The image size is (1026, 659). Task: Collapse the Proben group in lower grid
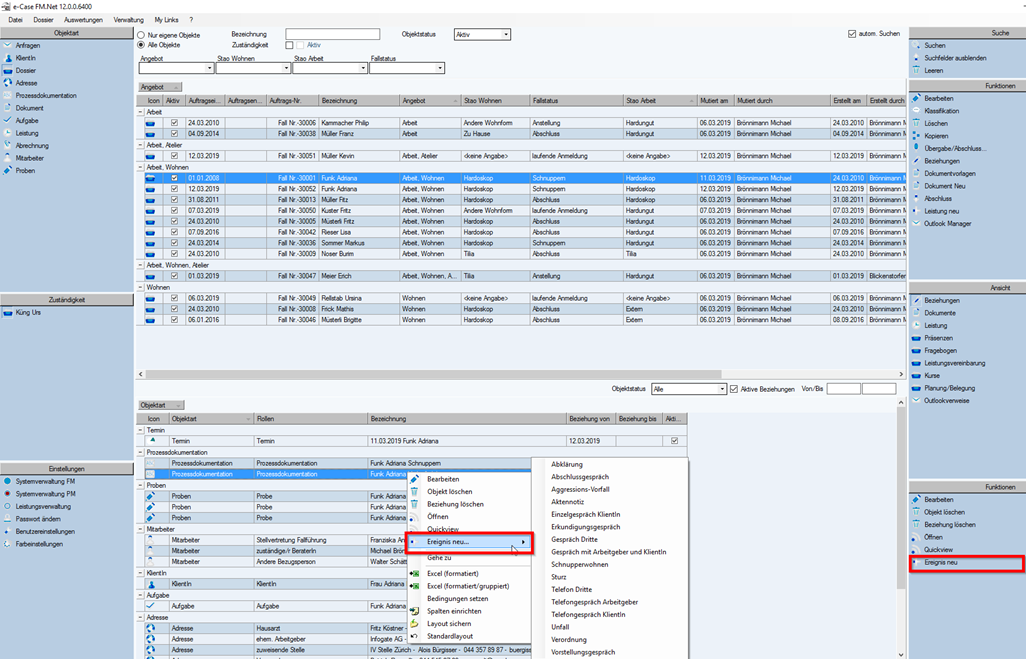[141, 486]
